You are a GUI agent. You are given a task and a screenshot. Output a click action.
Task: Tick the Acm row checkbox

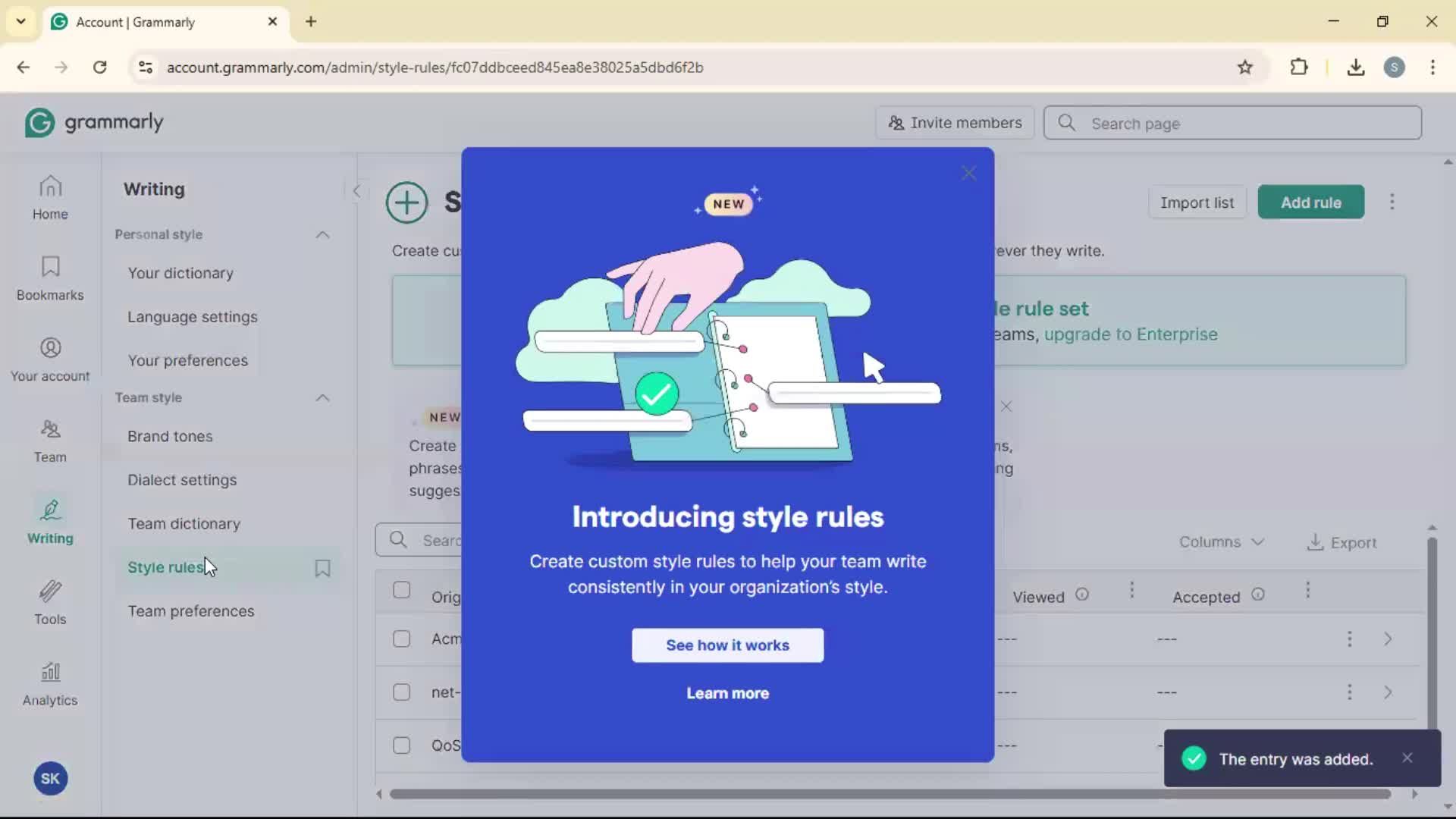click(x=402, y=639)
